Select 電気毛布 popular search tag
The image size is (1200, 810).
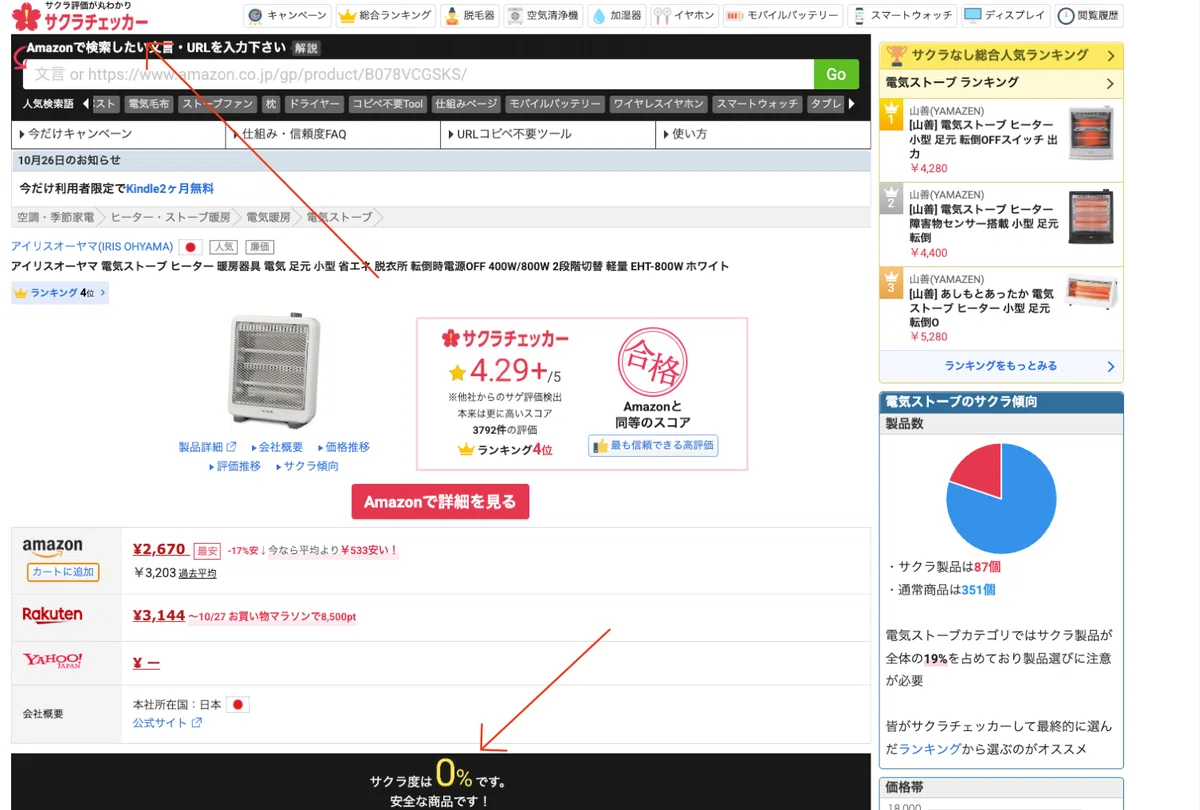[x=148, y=104]
